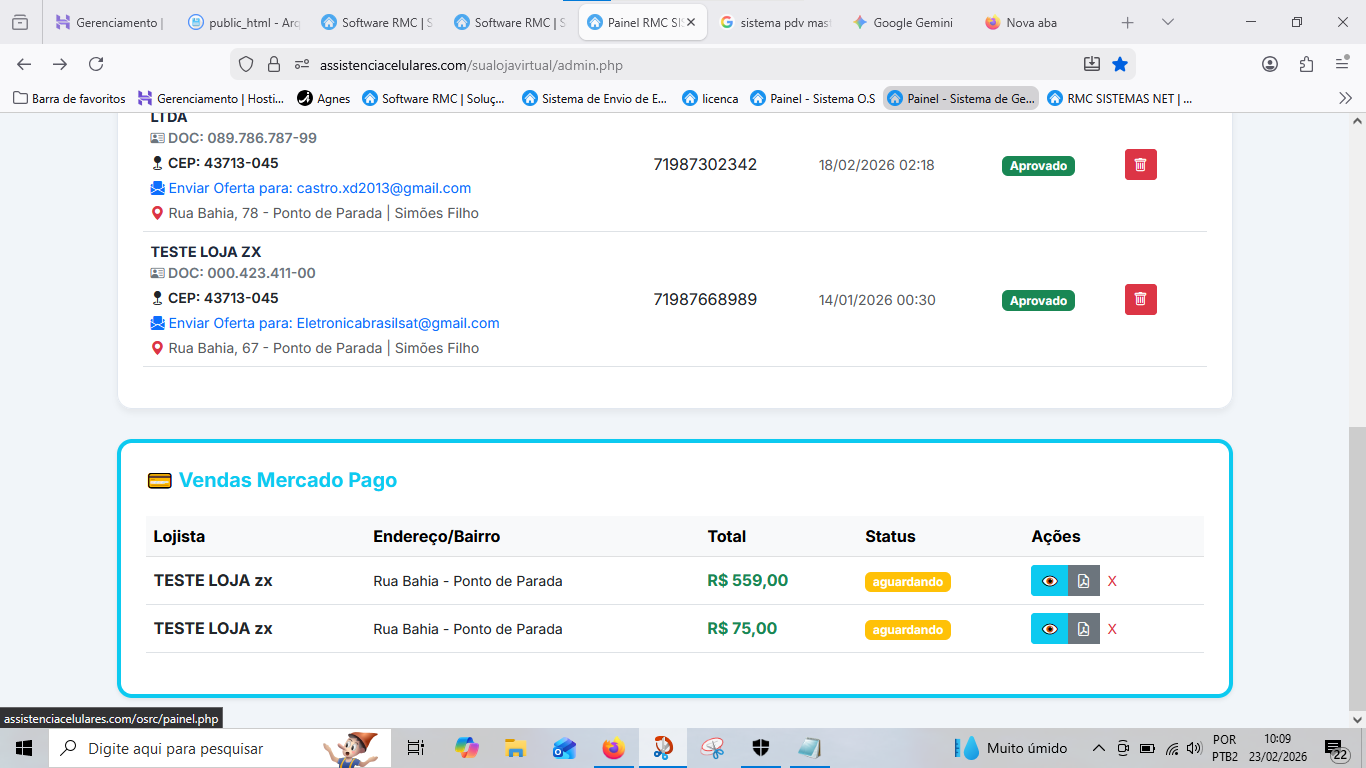Remove the R$ 559,00 sale with red X
This screenshot has width=1366, height=768.
click(x=1112, y=582)
